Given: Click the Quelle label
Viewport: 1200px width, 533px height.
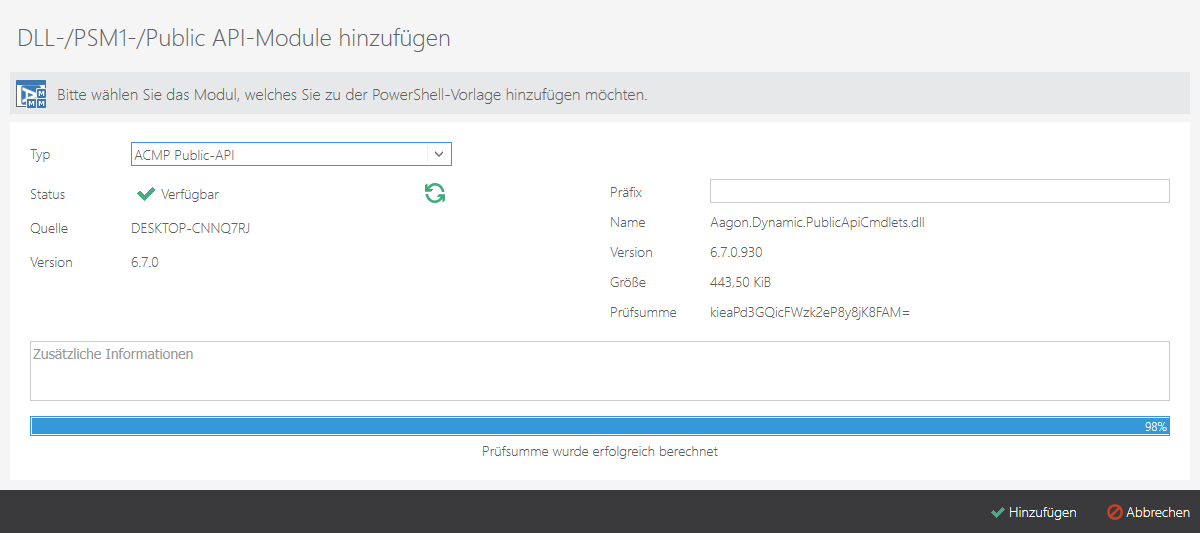Looking at the screenshot, I should point(49,228).
